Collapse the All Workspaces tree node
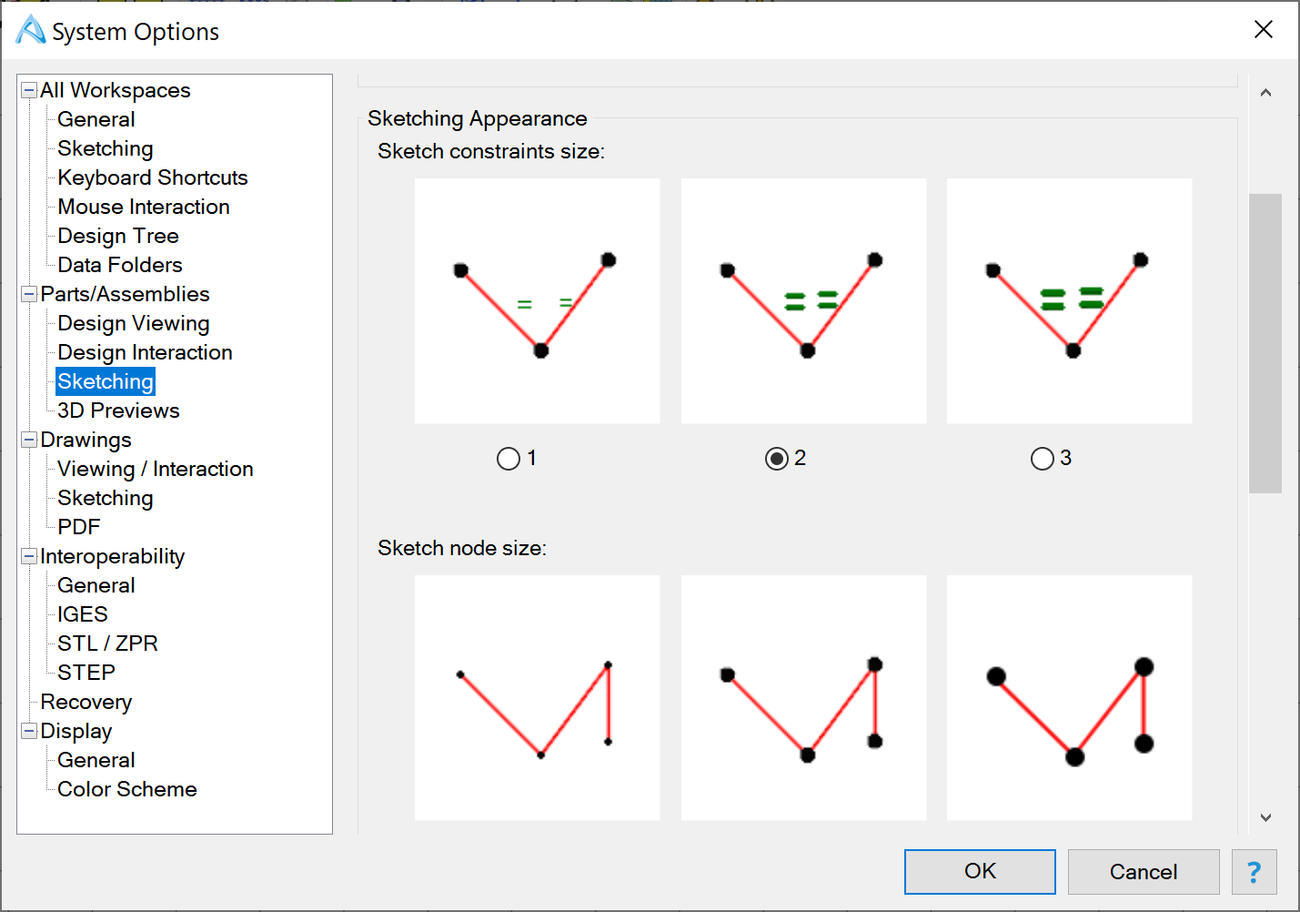This screenshot has width=1300, height=912. 29,90
